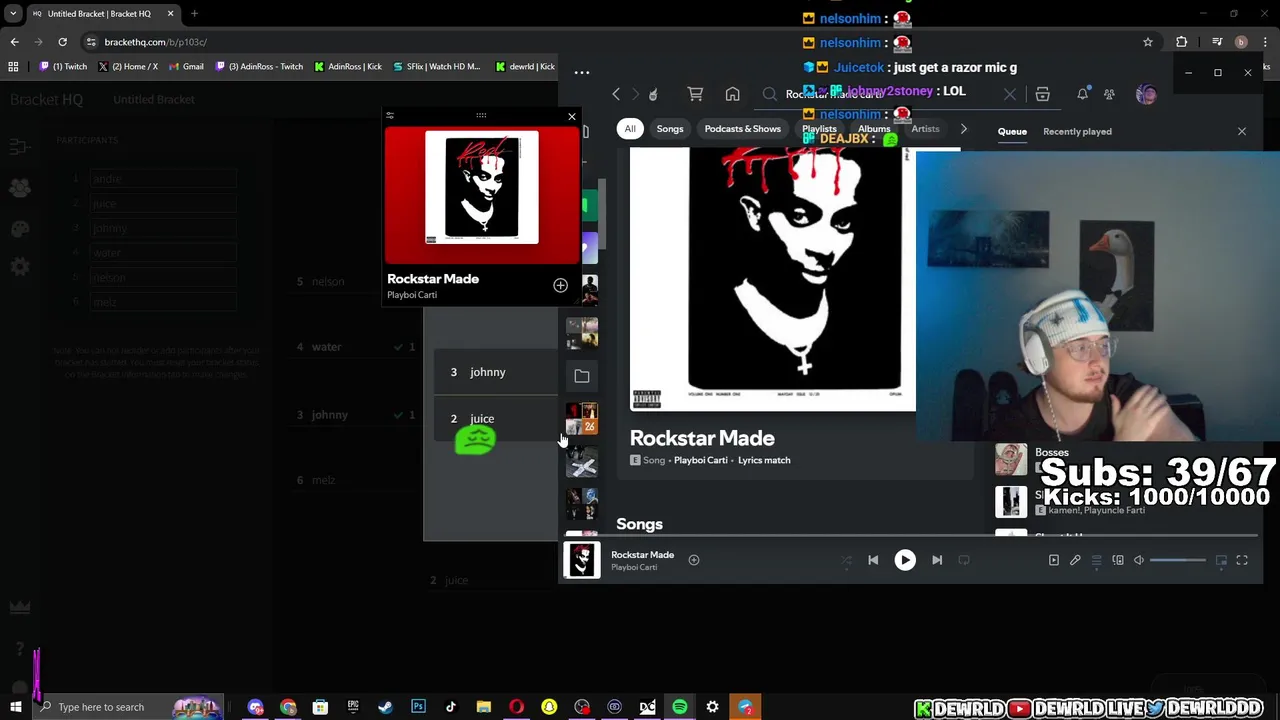1280x720 pixels.
Task: Close the Rockstar Made drag preview popup
Action: click(572, 117)
